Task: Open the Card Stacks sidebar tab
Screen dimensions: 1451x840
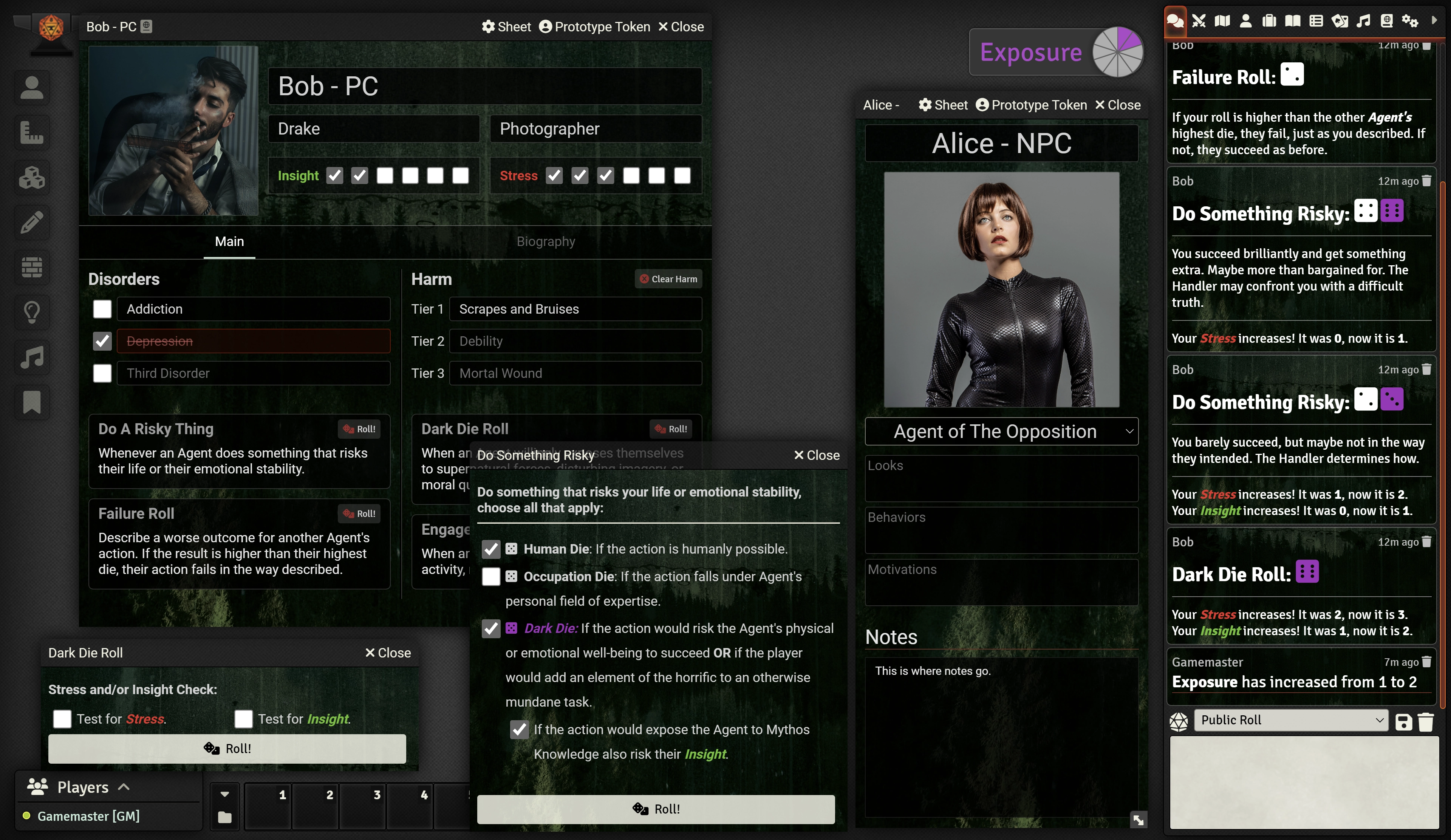Action: click(x=1340, y=21)
